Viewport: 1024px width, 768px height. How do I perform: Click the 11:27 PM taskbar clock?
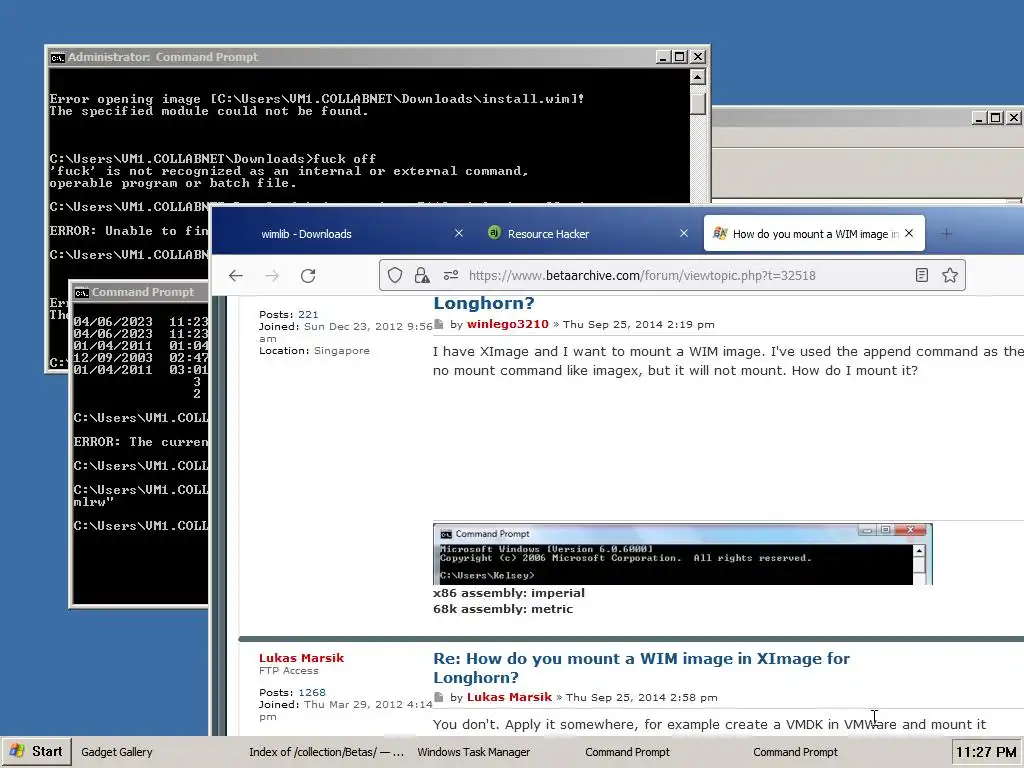pyautogui.click(x=986, y=752)
